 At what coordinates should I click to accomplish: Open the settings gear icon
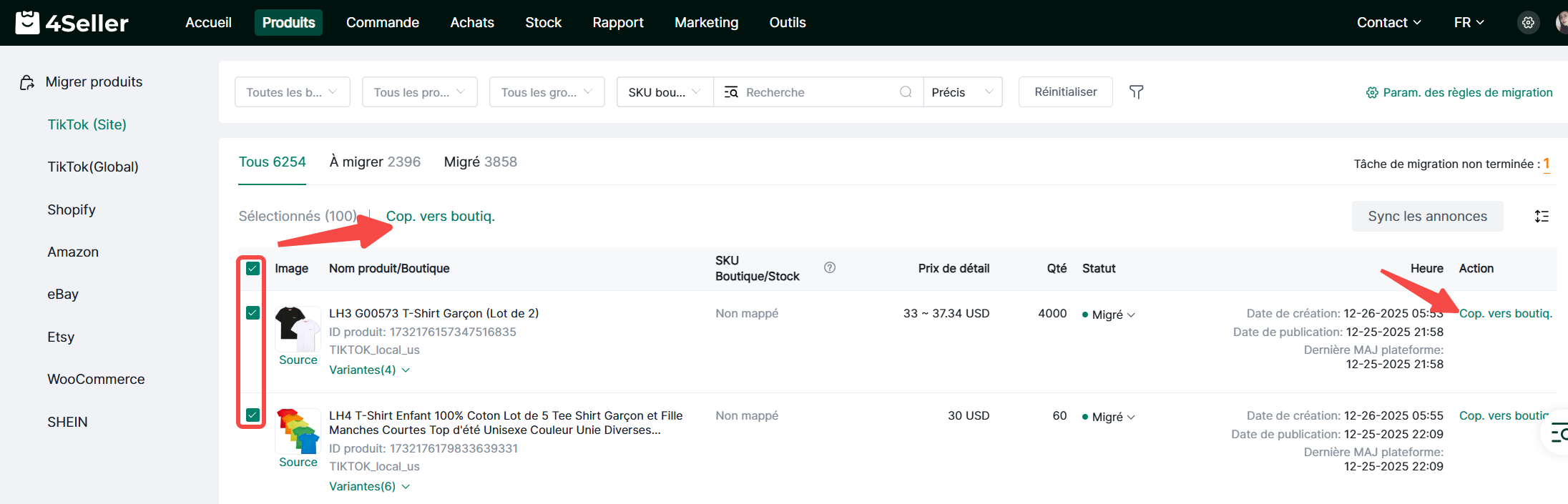1528,23
